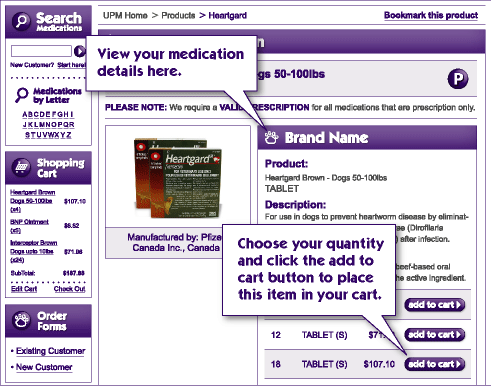Open the New Customer 'Start here' link
The width and height of the screenshot is (491, 386).
click(x=71, y=65)
